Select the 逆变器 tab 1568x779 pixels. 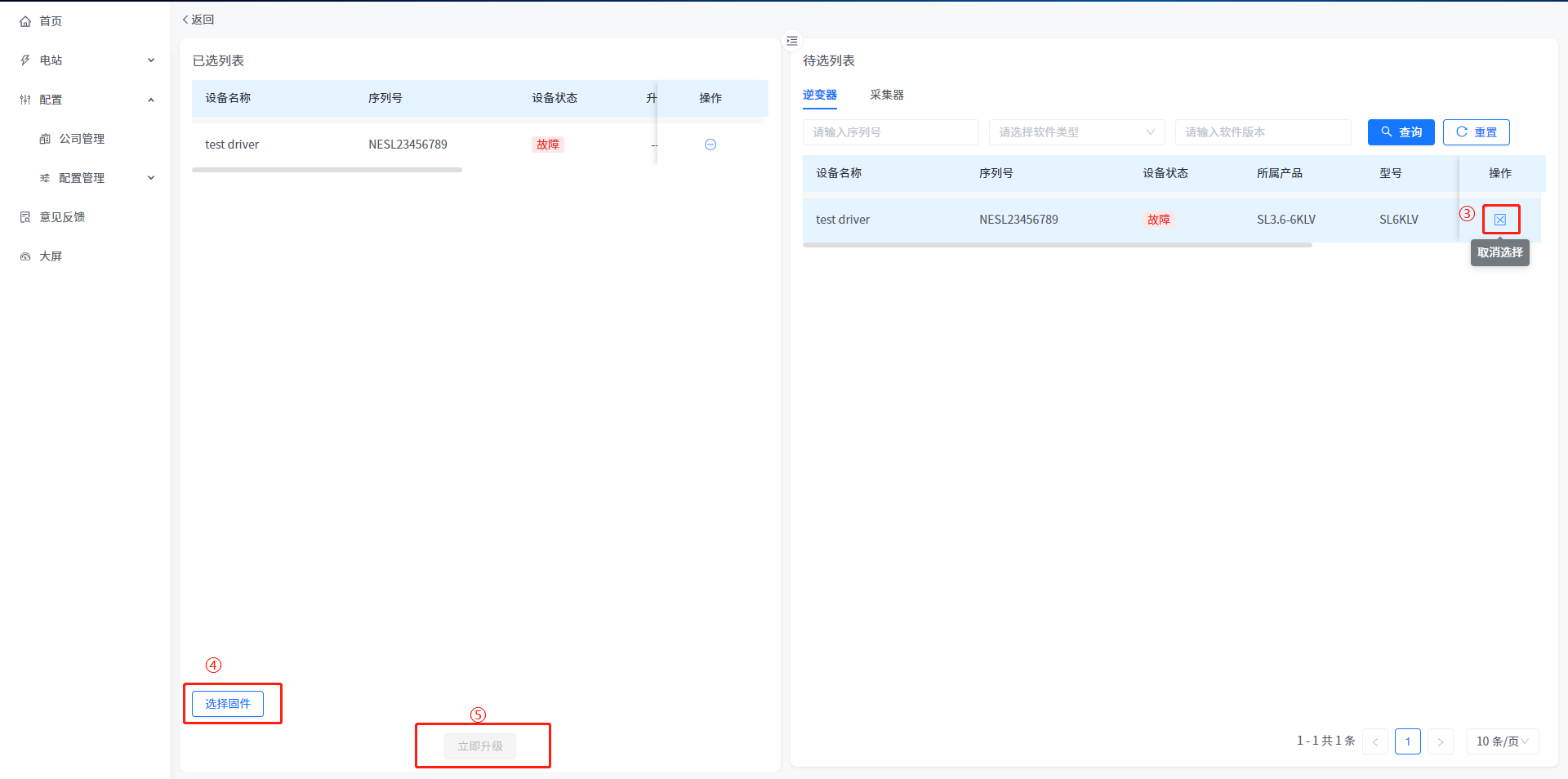click(x=819, y=95)
